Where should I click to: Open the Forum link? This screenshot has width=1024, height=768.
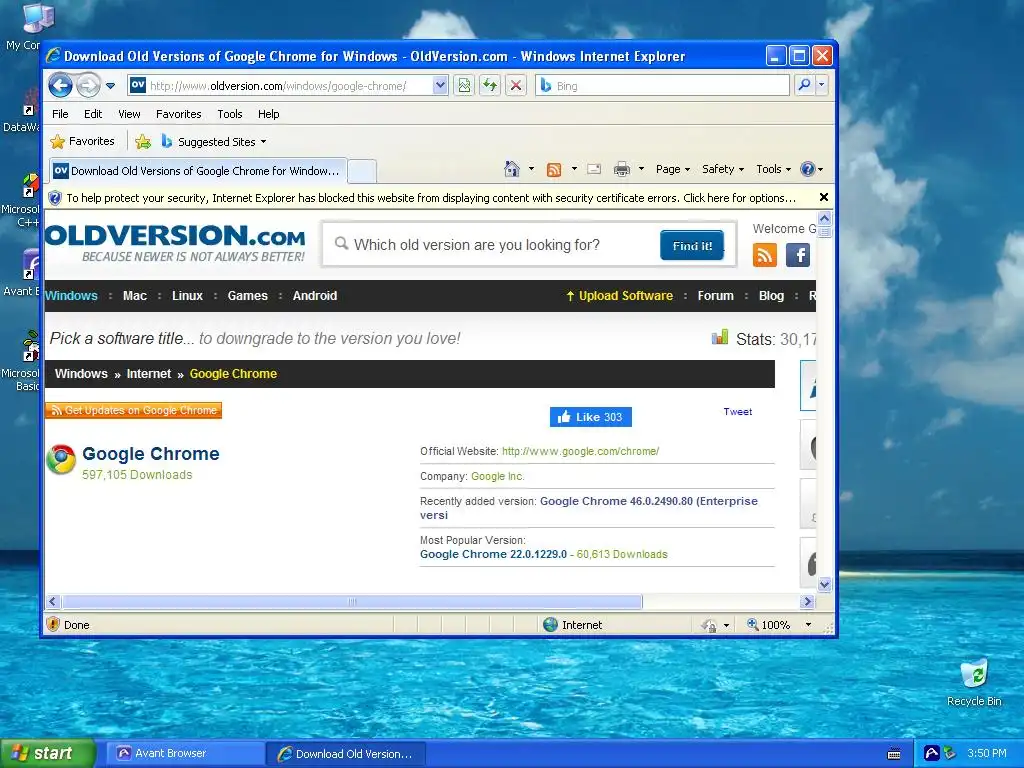click(716, 296)
